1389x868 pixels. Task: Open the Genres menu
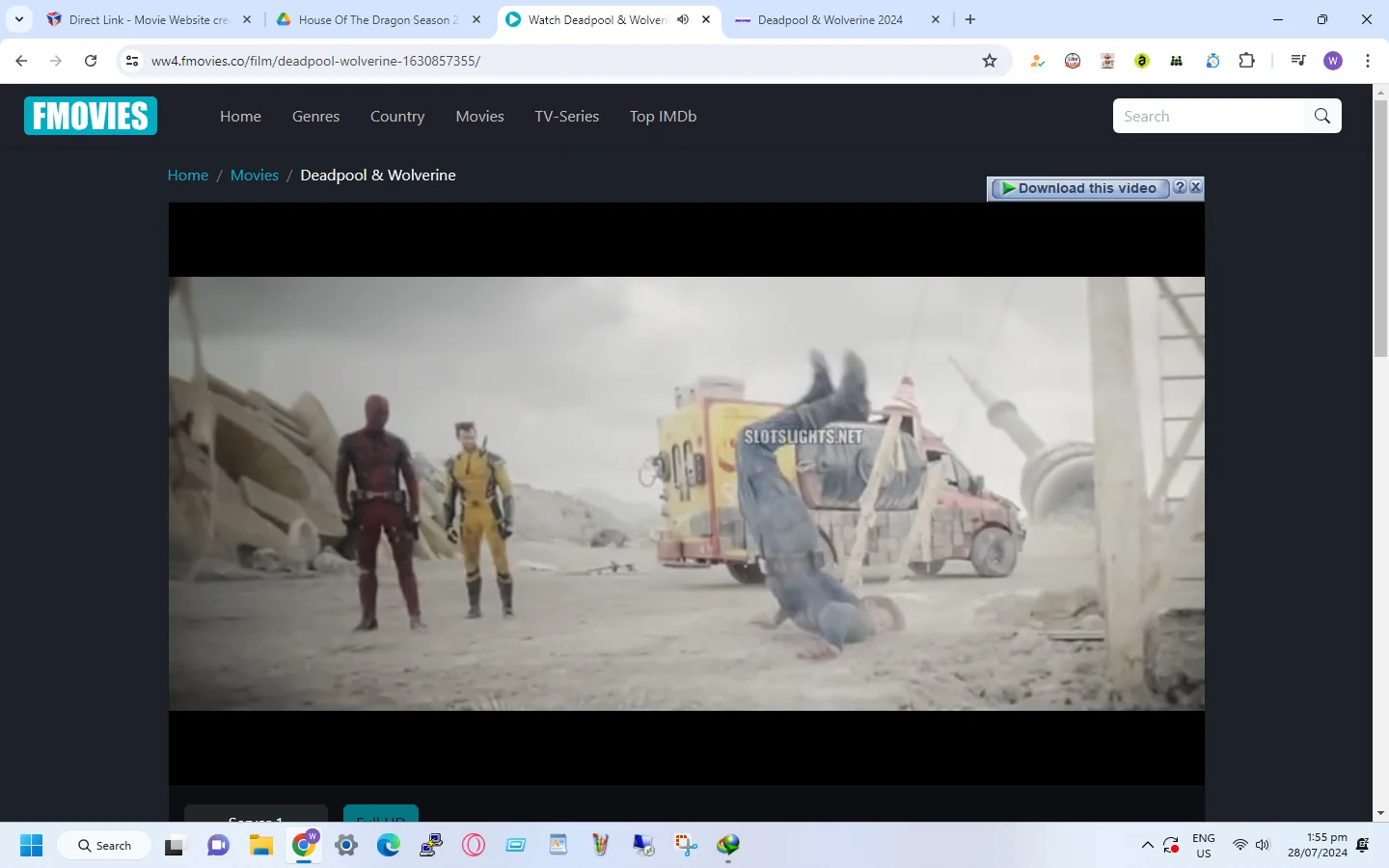tap(315, 116)
